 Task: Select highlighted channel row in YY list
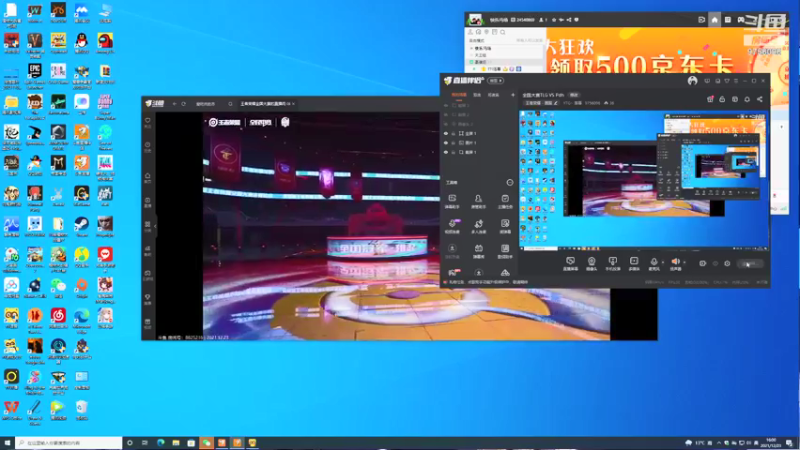pos(504,62)
